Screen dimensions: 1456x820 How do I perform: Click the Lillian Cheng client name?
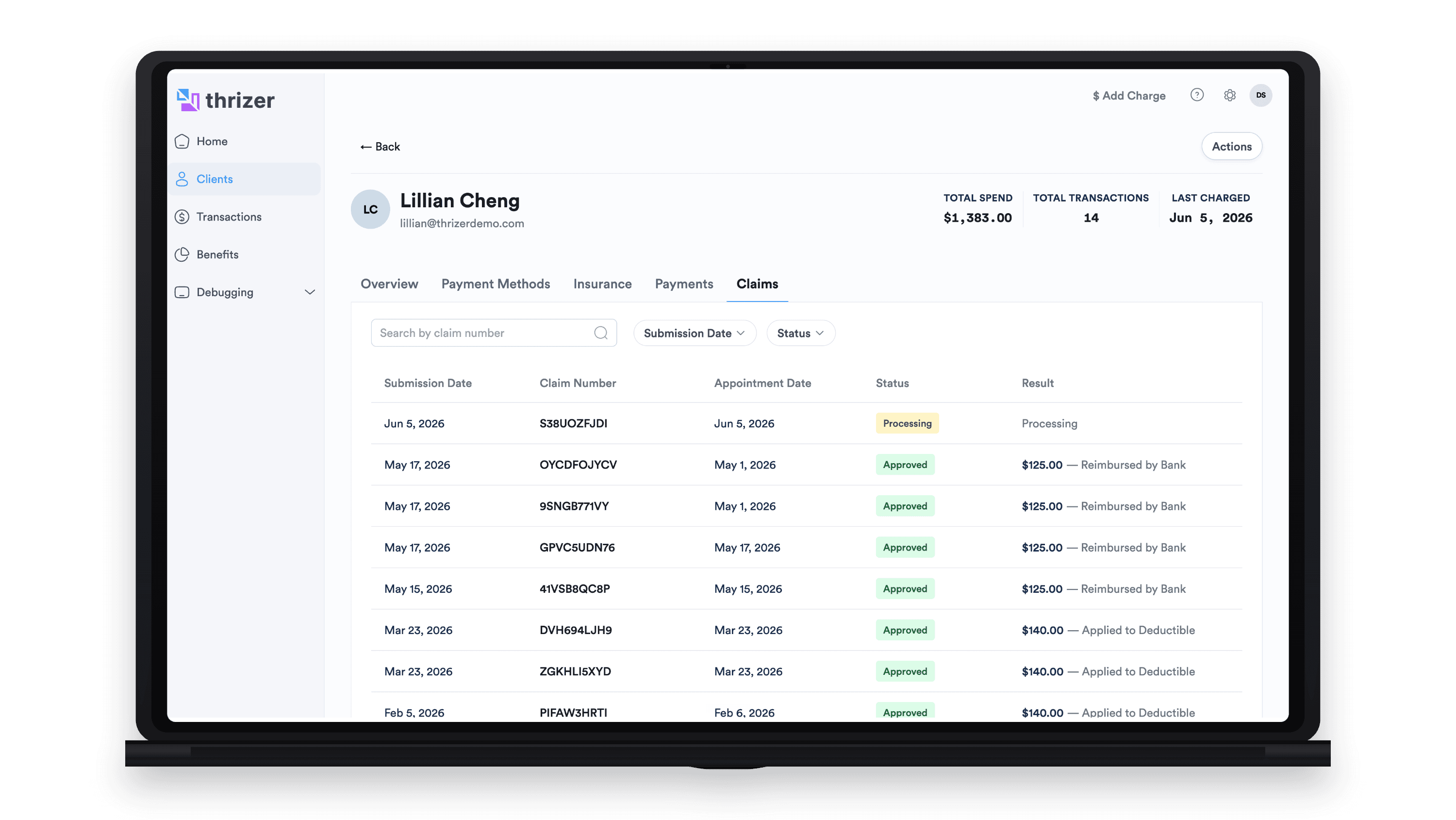(x=460, y=201)
